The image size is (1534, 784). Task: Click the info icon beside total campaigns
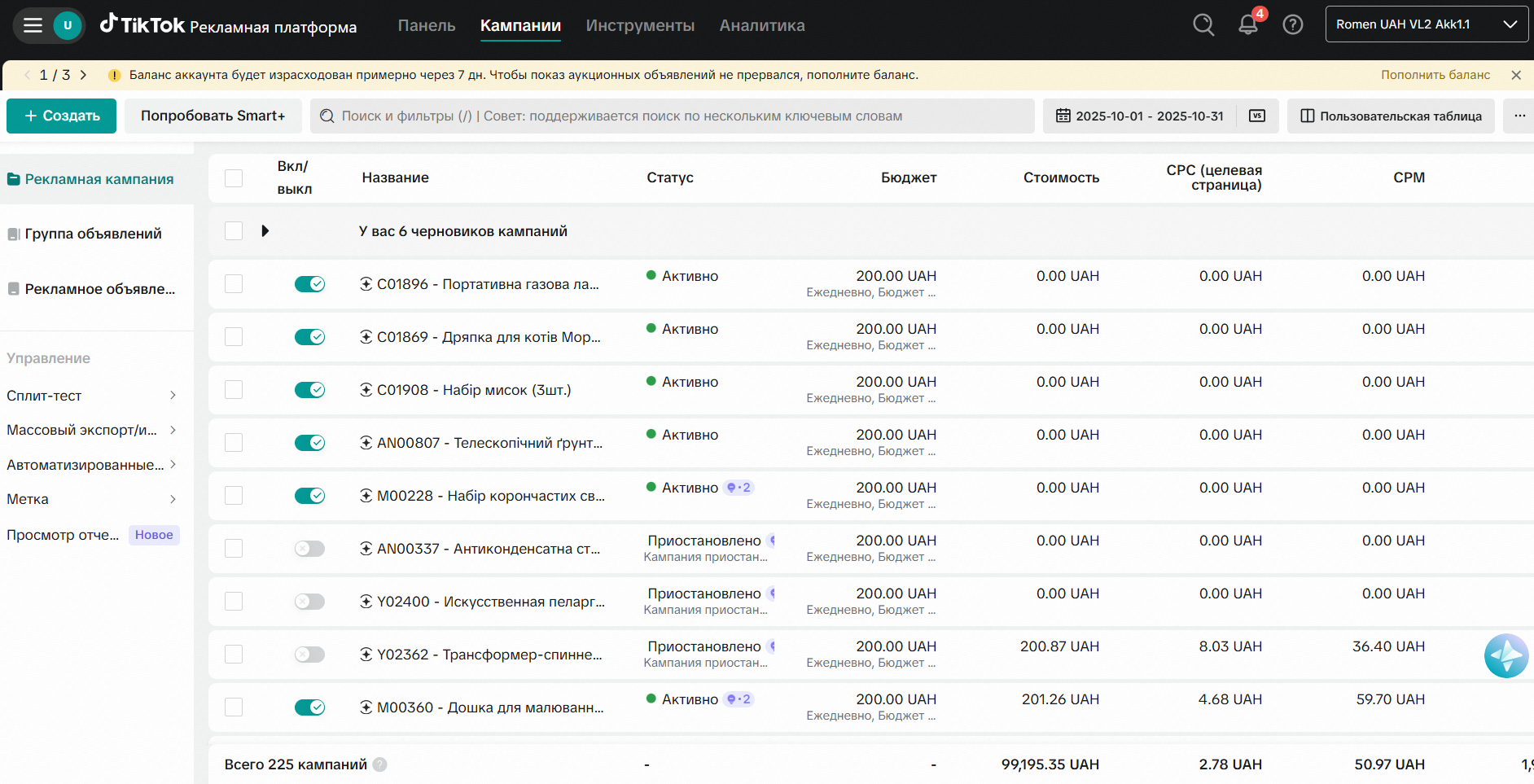379,764
